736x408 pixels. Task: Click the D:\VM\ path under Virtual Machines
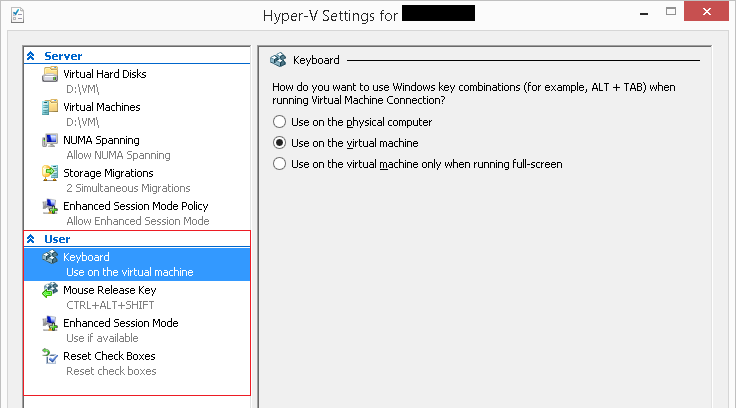(x=83, y=122)
